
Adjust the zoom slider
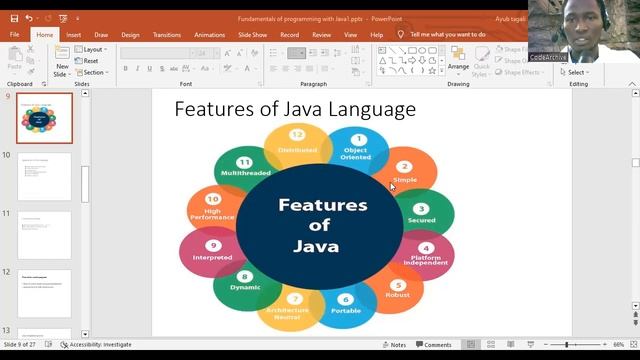[567, 345]
